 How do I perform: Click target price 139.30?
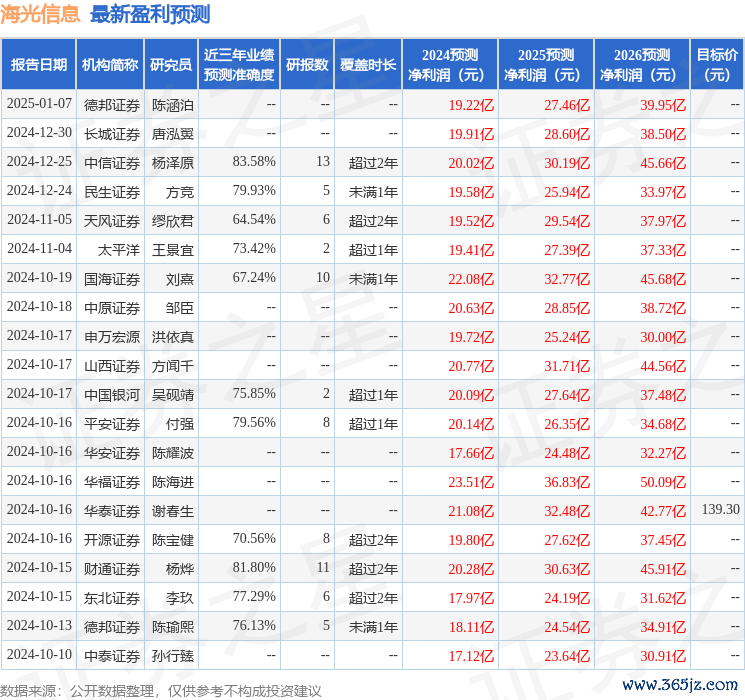[x=720, y=509]
